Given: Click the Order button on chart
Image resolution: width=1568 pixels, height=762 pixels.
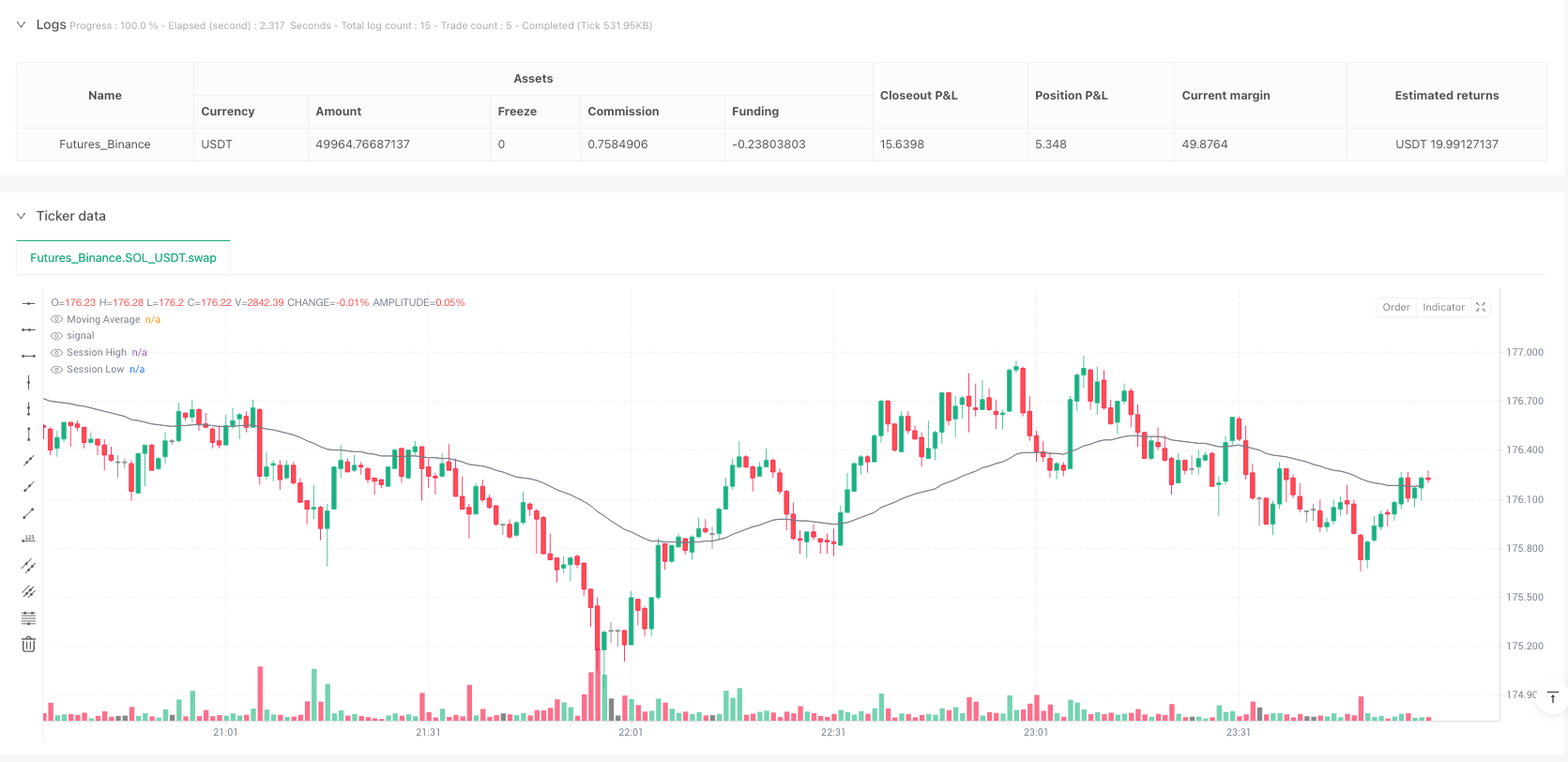Looking at the screenshot, I should pyautogui.click(x=1395, y=307).
